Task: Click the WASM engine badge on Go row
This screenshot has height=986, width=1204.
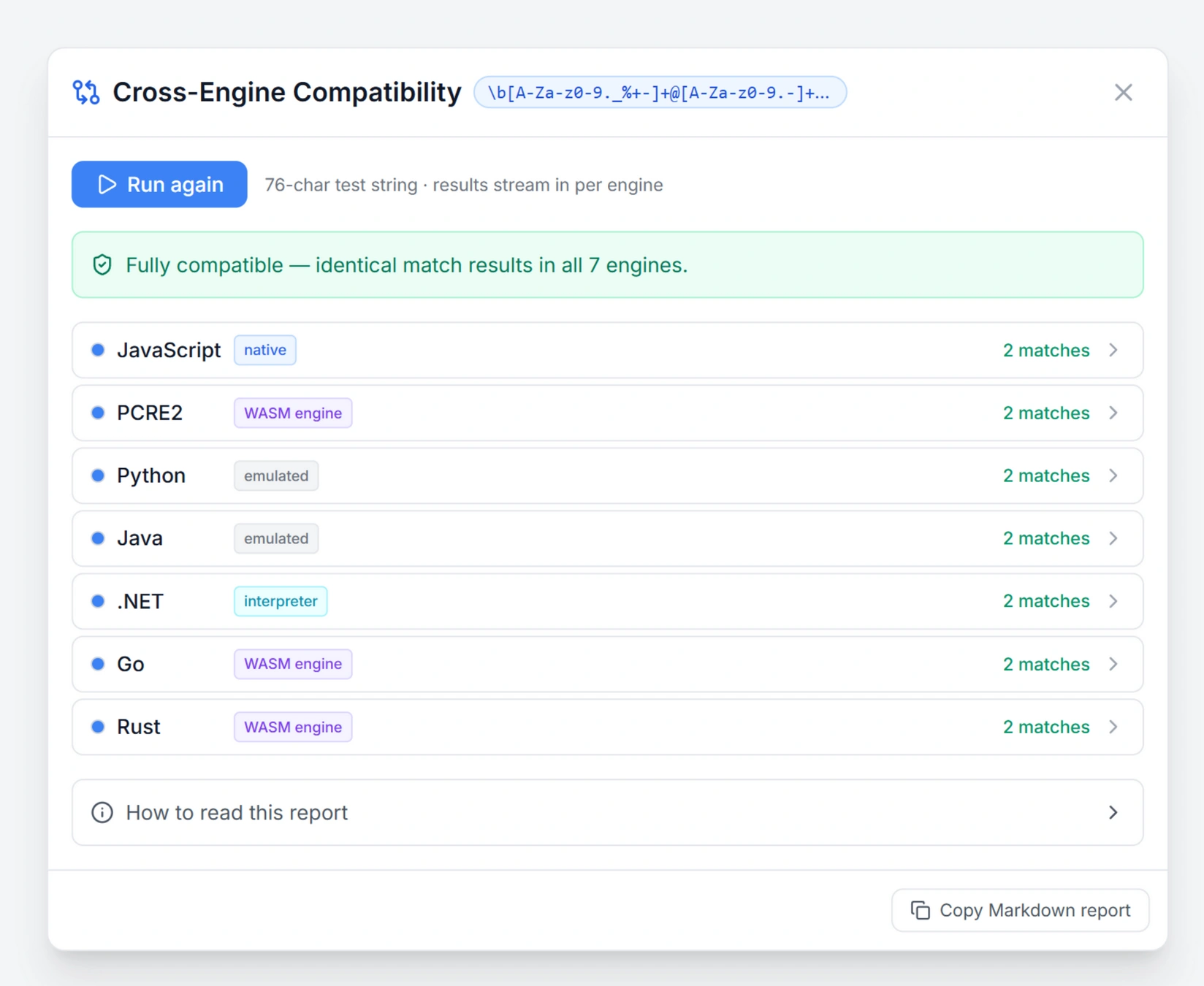Action: [x=293, y=664]
